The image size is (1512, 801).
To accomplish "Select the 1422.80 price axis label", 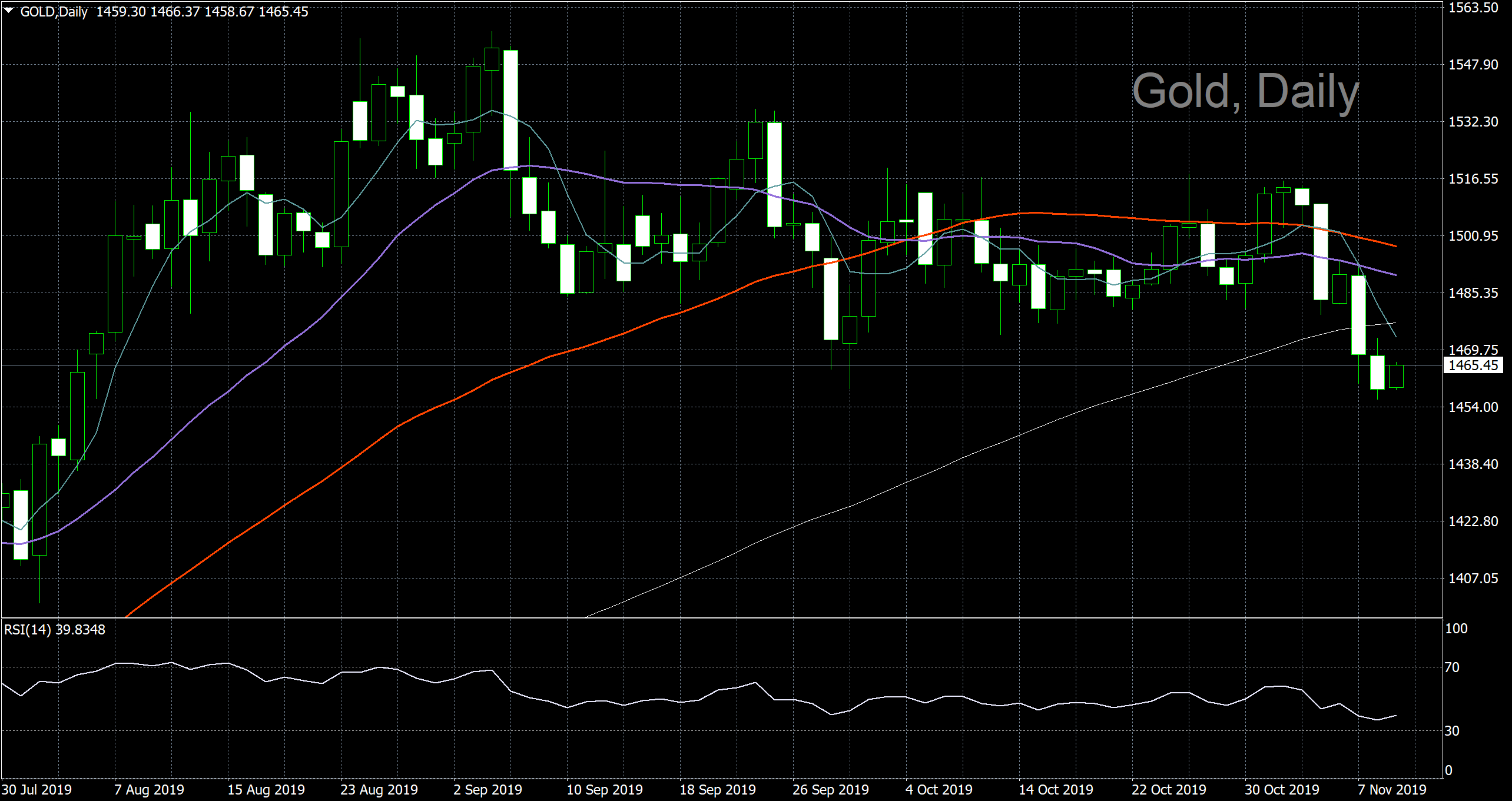I will pyautogui.click(x=1473, y=521).
